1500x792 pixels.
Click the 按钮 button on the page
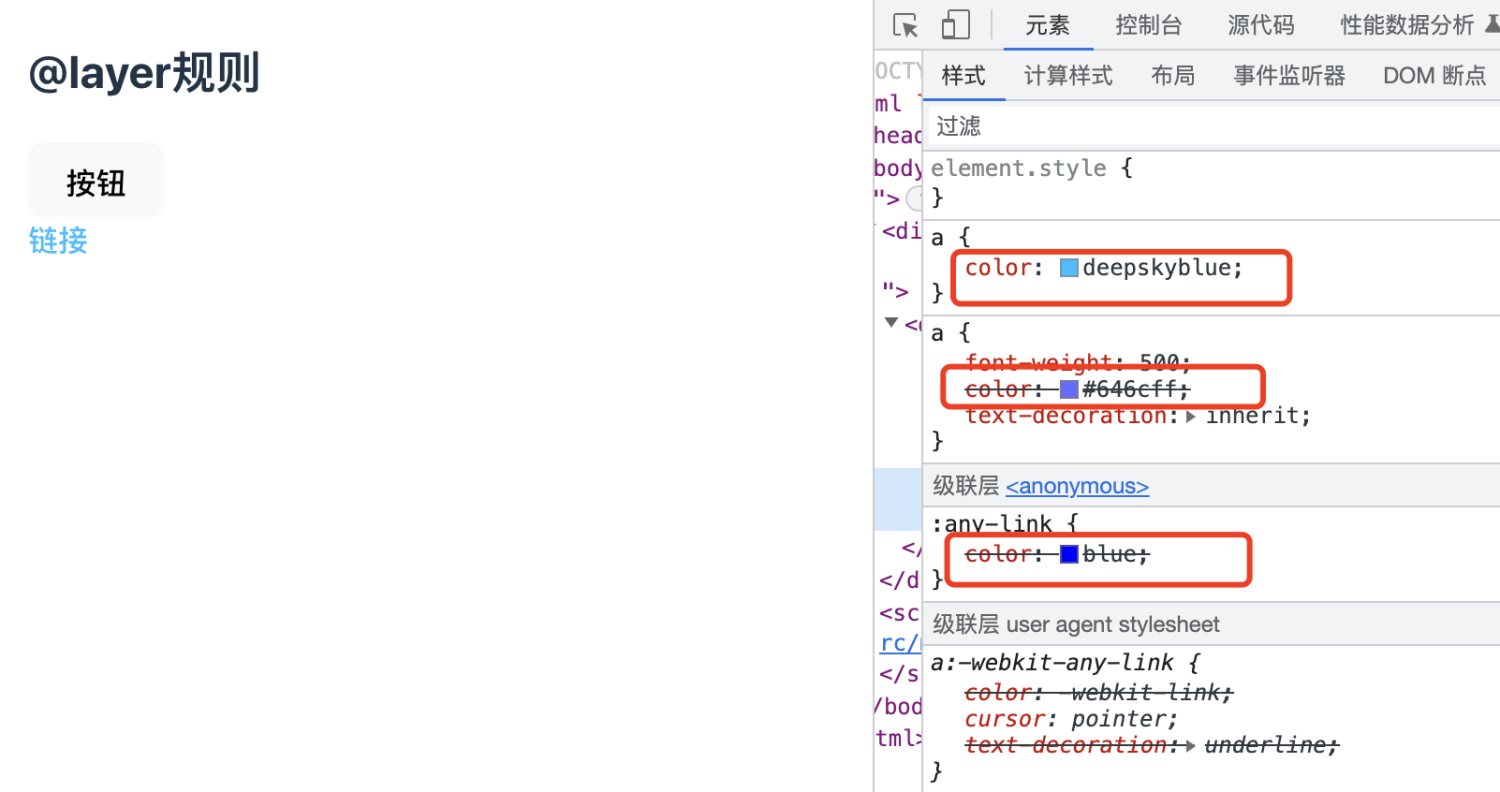[96, 180]
